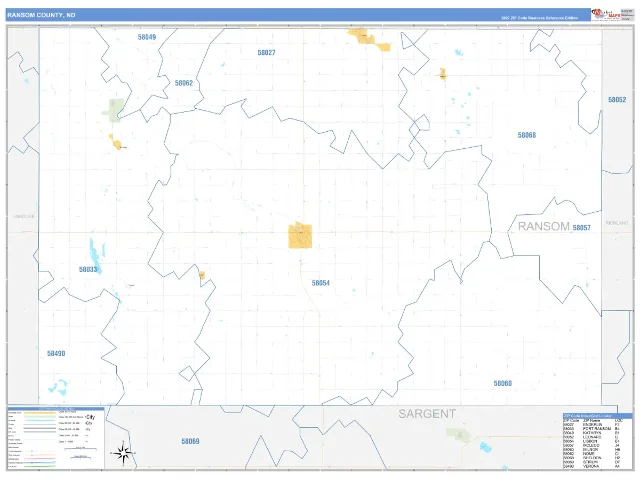Click the SARGENT county name label
The image size is (640, 480).
click(427, 414)
